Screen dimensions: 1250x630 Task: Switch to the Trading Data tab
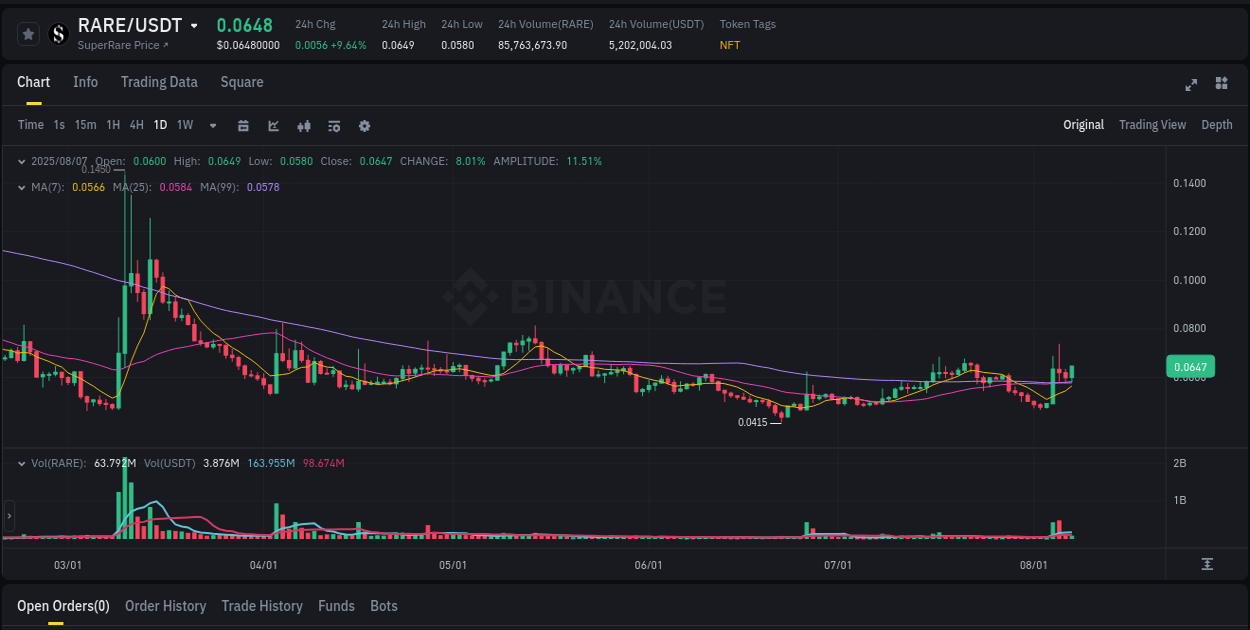pyautogui.click(x=159, y=82)
